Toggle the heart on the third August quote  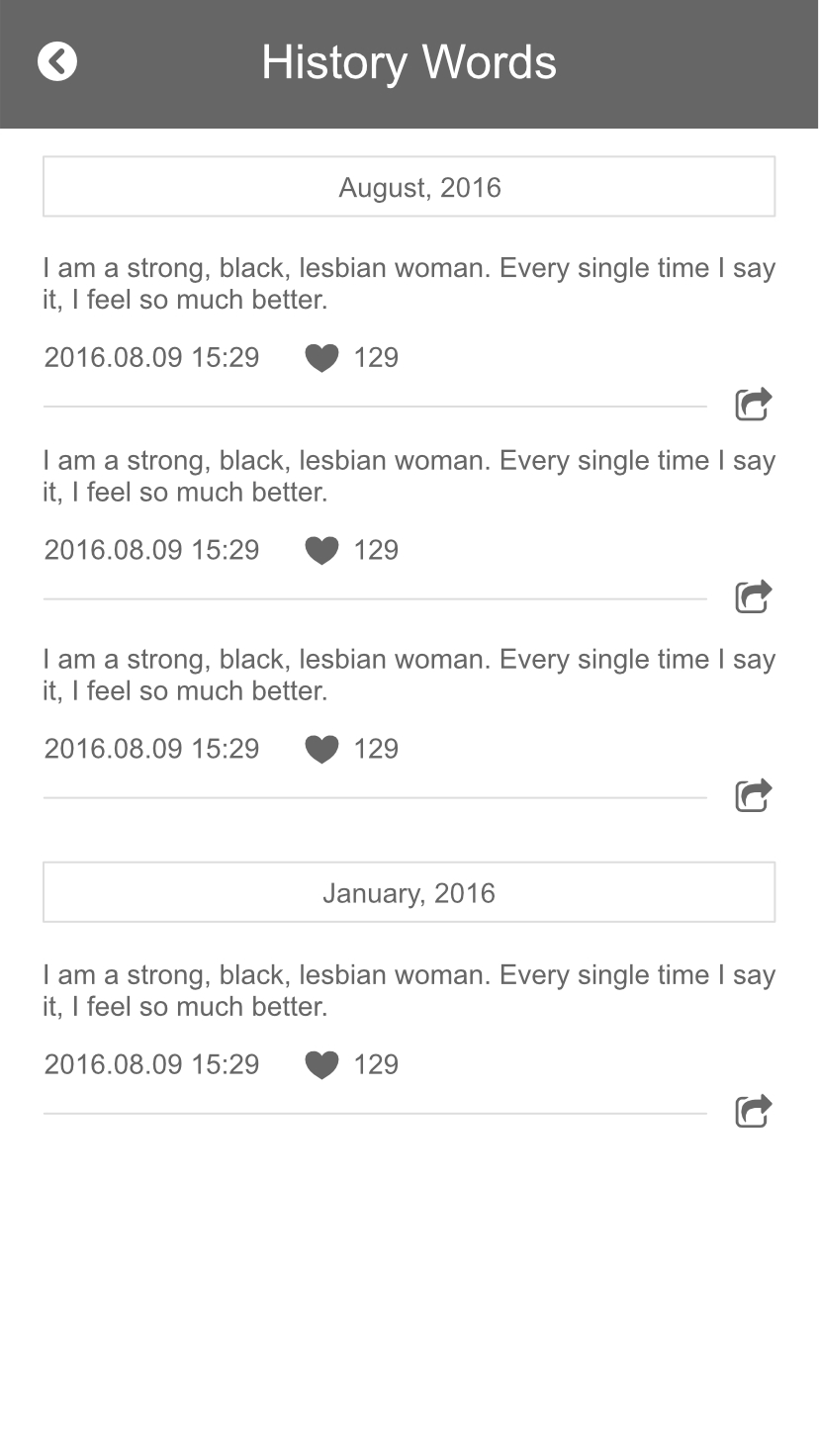click(x=321, y=750)
